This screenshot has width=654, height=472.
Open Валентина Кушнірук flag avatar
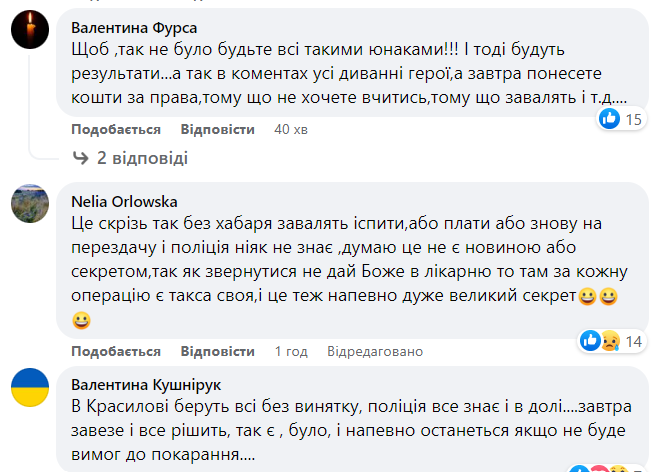(x=31, y=388)
